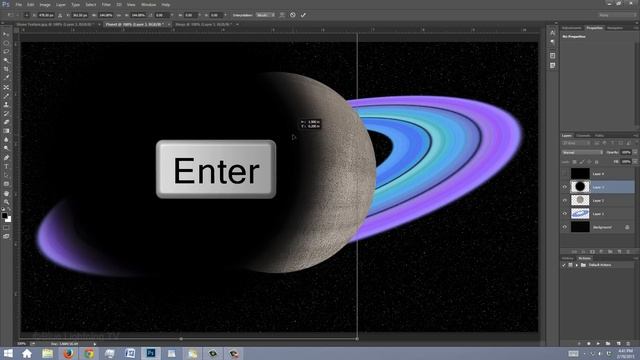Select the Gradient tool

6,131
